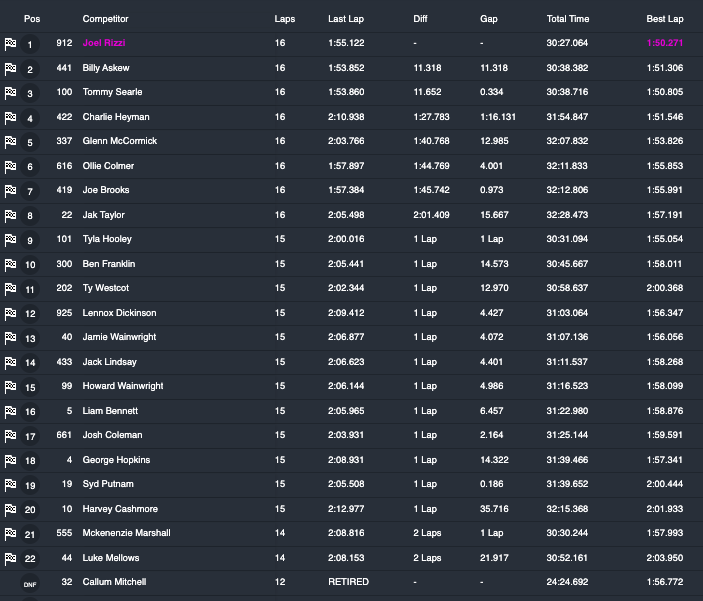Click the Total Time column header

pyautogui.click(x=568, y=19)
